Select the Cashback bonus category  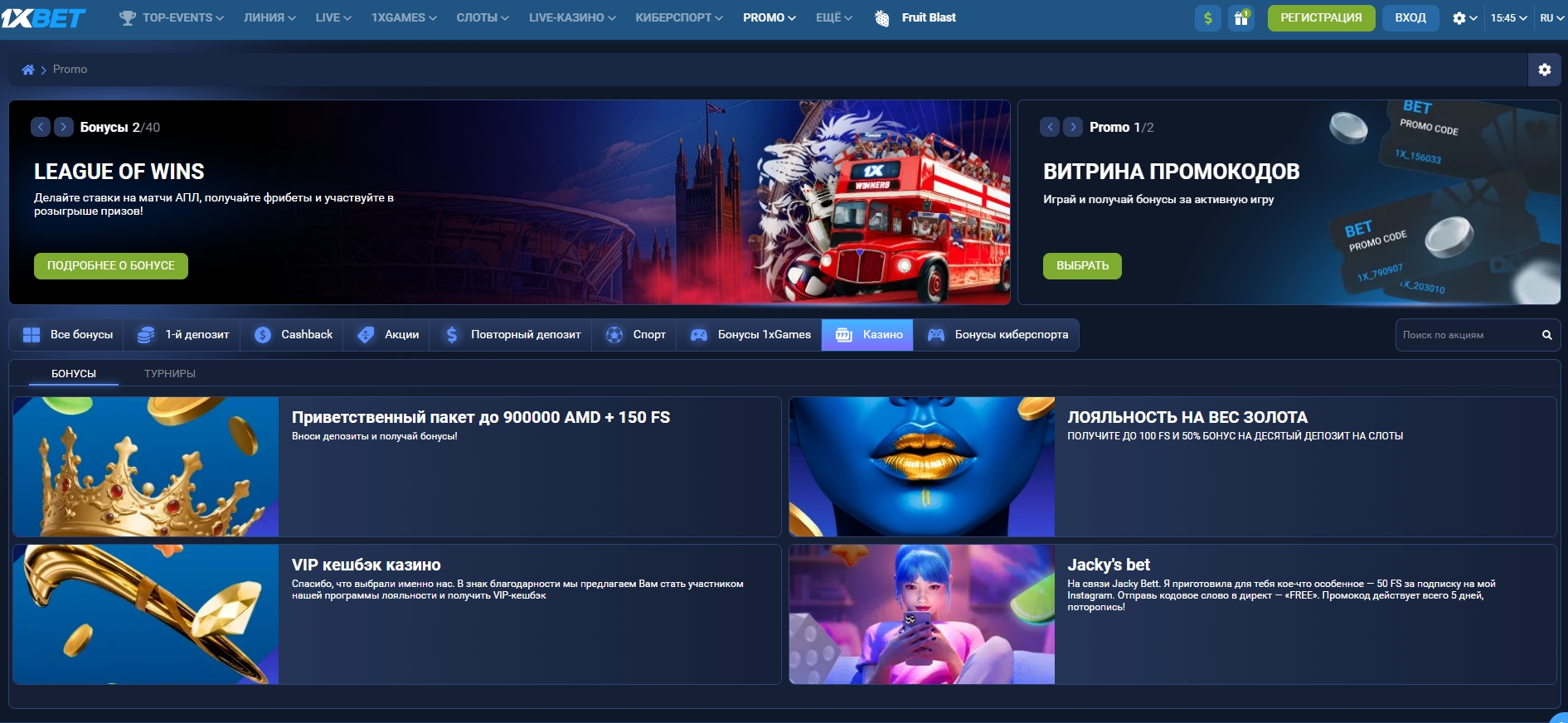(x=294, y=335)
